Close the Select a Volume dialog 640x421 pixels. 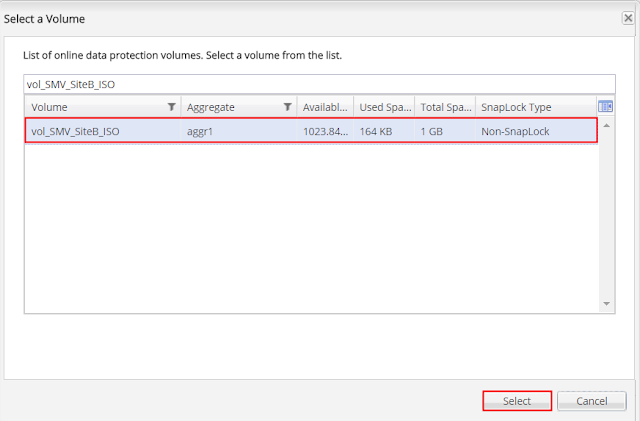pos(626,19)
